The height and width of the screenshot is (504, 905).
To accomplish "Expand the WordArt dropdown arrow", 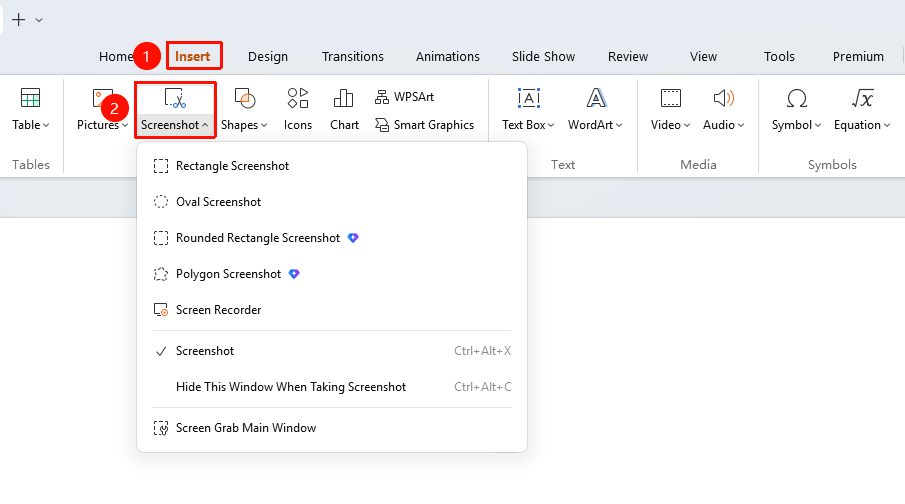I will click(619, 125).
